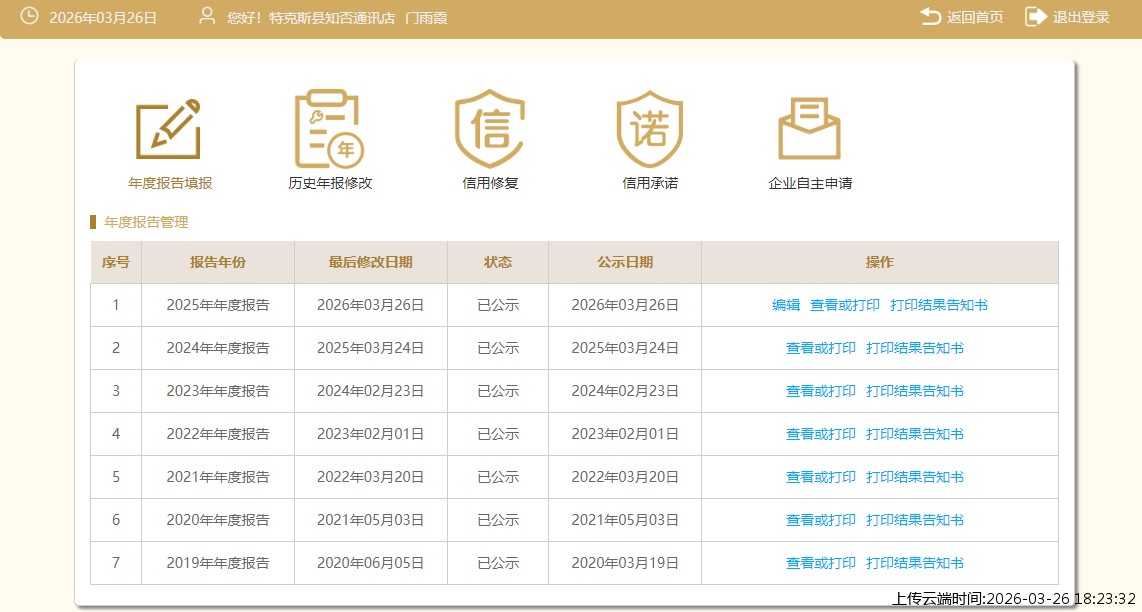Print result notice for 2020 report
Viewport: 1142px width, 612px height.
coord(914,520)
